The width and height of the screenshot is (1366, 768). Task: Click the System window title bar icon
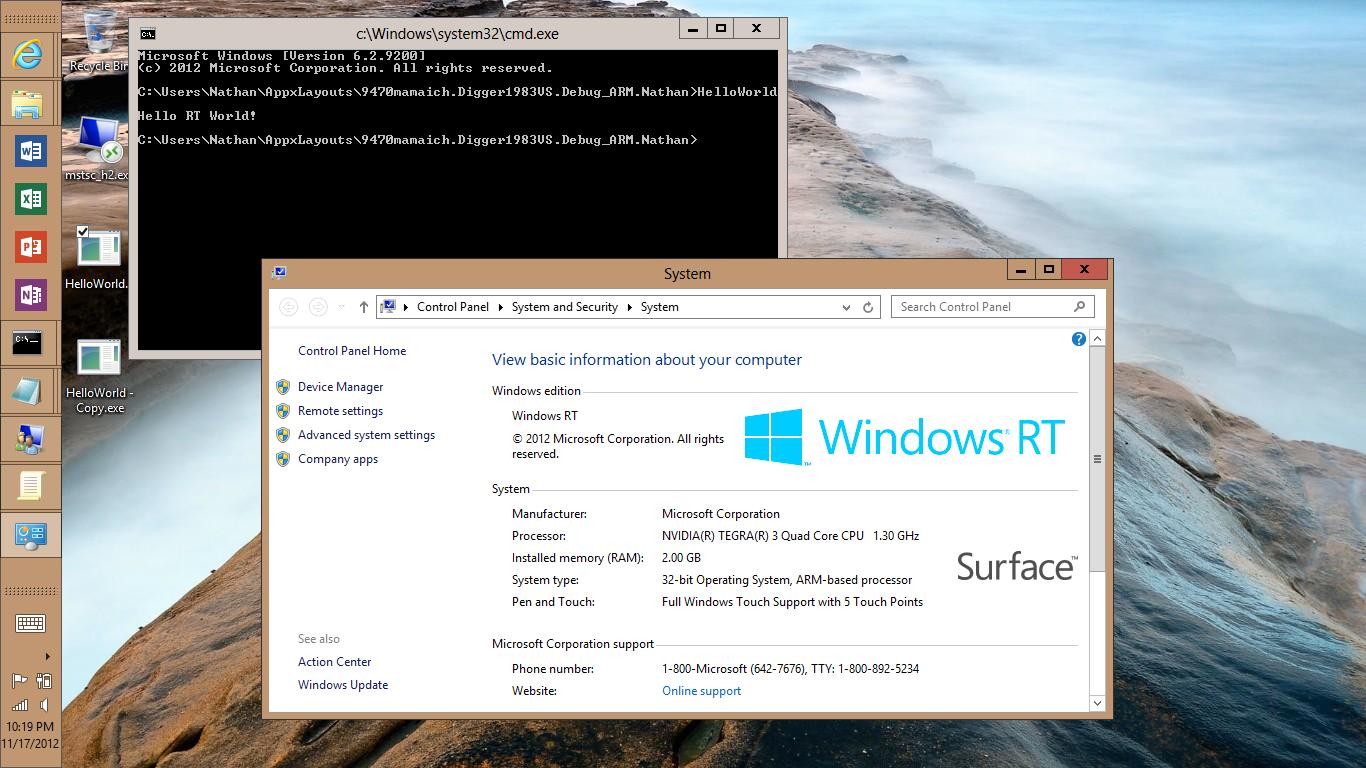click(x=279, y=272)
